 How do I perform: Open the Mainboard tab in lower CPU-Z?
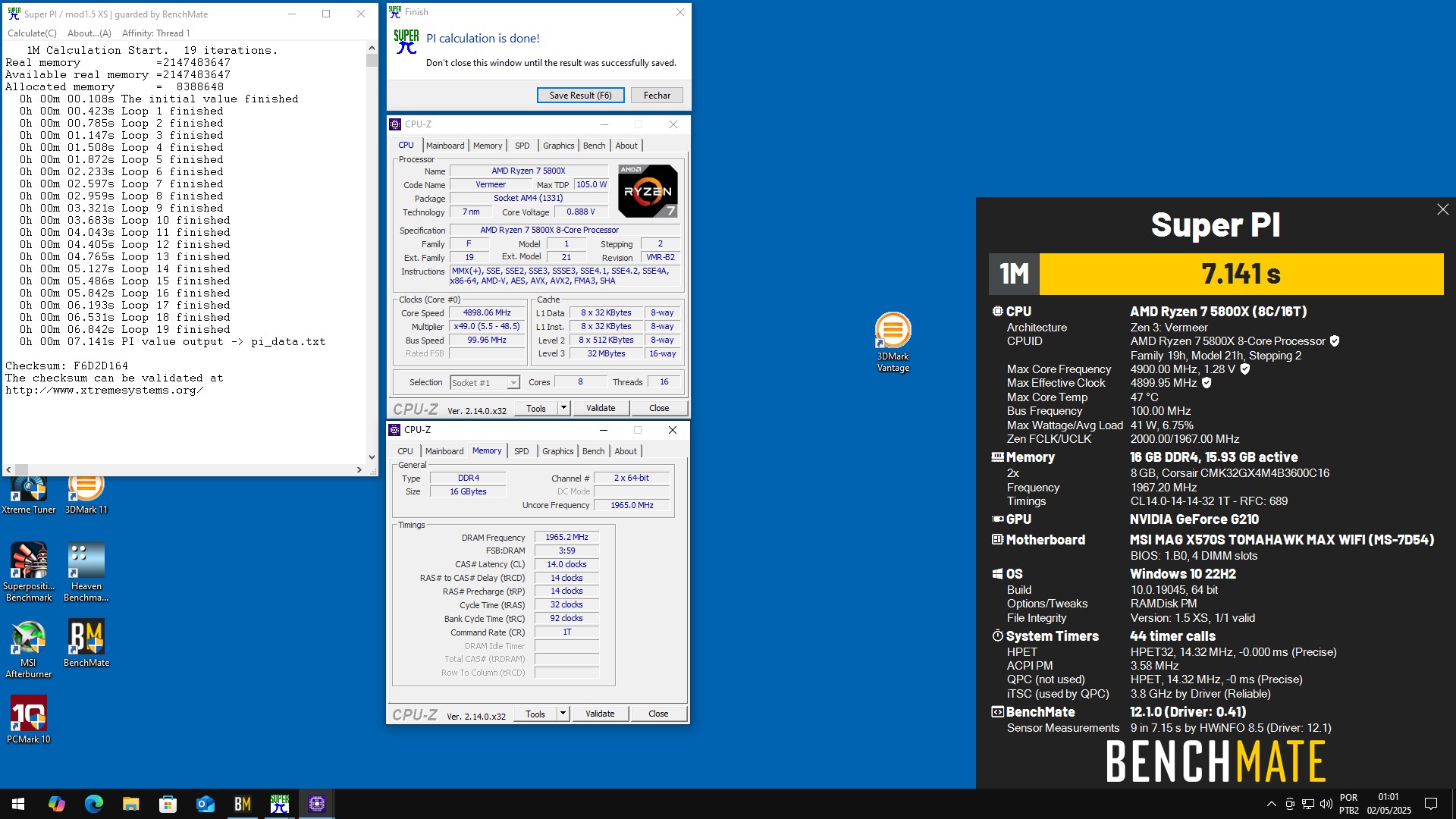point(444,451)
